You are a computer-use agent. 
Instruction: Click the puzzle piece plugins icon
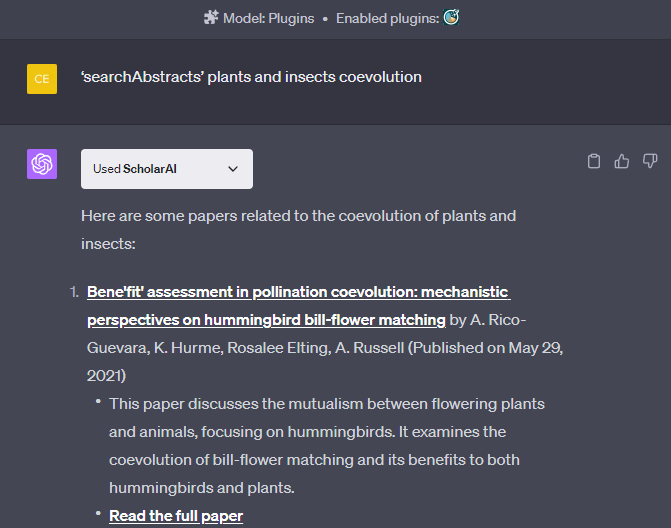(210, 18)
